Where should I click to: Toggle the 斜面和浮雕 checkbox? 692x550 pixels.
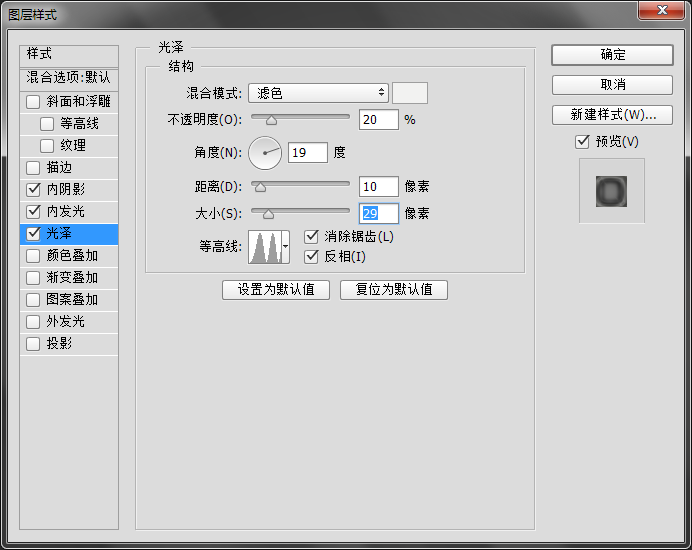click(33, 102)
